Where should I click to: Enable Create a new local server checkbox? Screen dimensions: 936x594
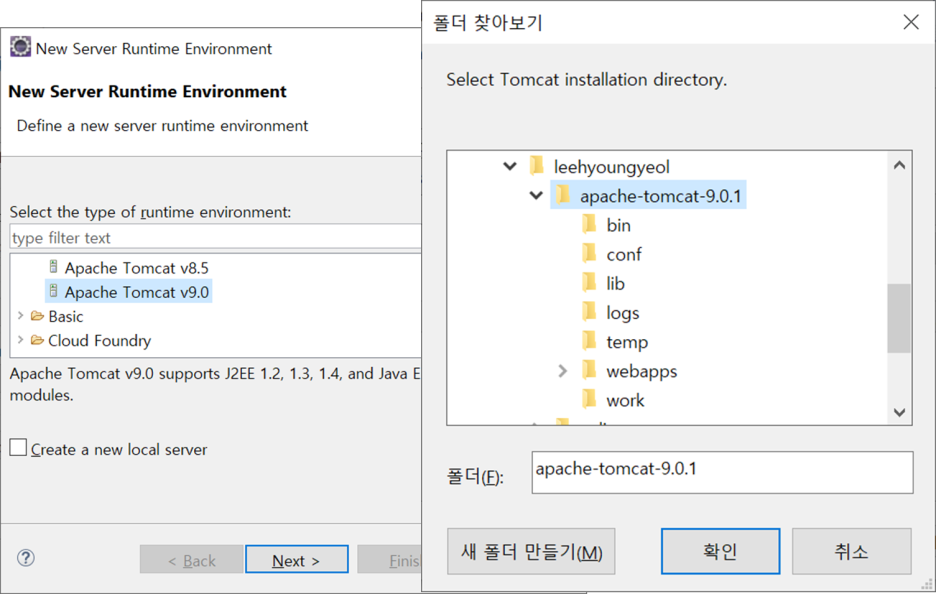pyautogui.click(x=18, y=447)
